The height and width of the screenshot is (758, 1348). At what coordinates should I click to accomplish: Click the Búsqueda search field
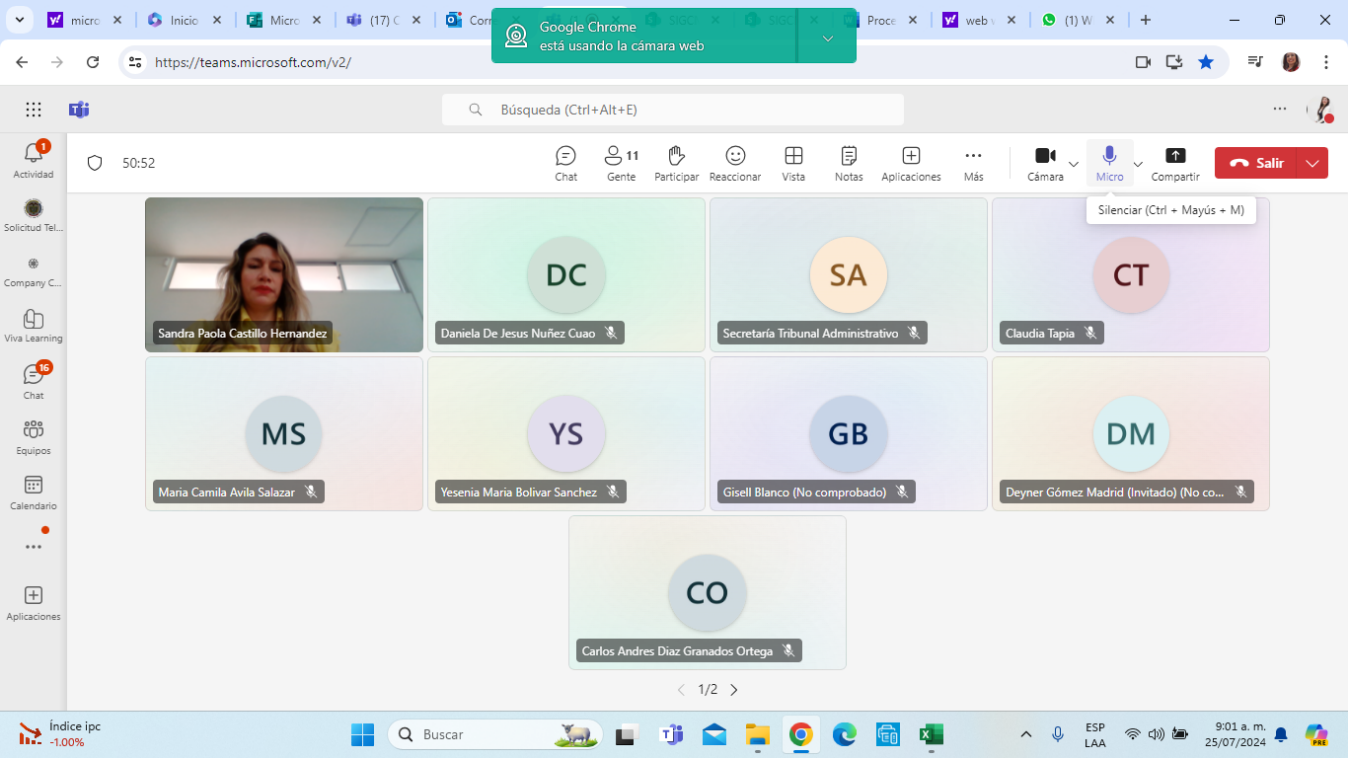673,110
